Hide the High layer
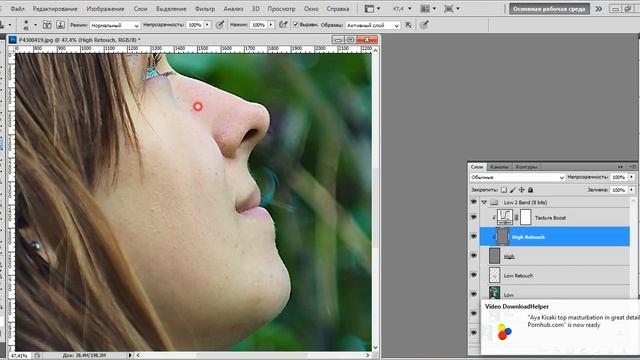The width and height of the screenshot is (640, 360). coord(473,256)
